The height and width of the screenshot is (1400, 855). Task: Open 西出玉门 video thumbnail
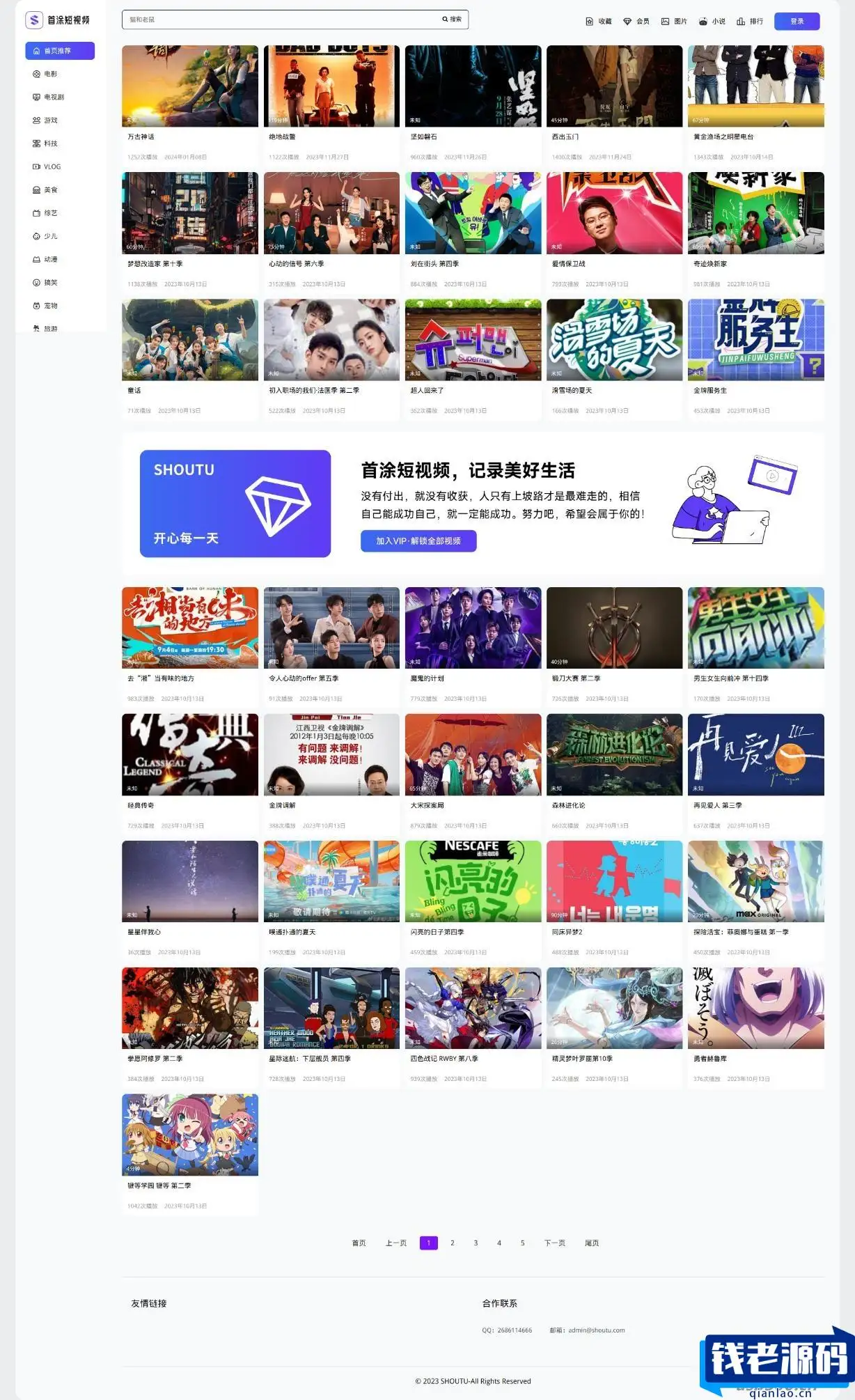click(x=615, y=86)
